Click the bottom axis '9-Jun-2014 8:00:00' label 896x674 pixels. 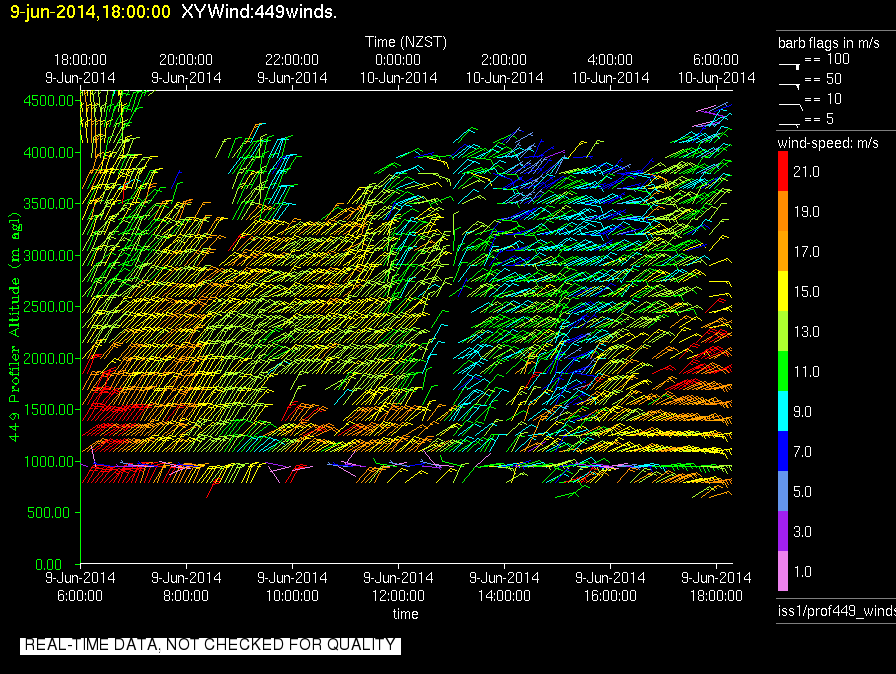click(186, 587)
